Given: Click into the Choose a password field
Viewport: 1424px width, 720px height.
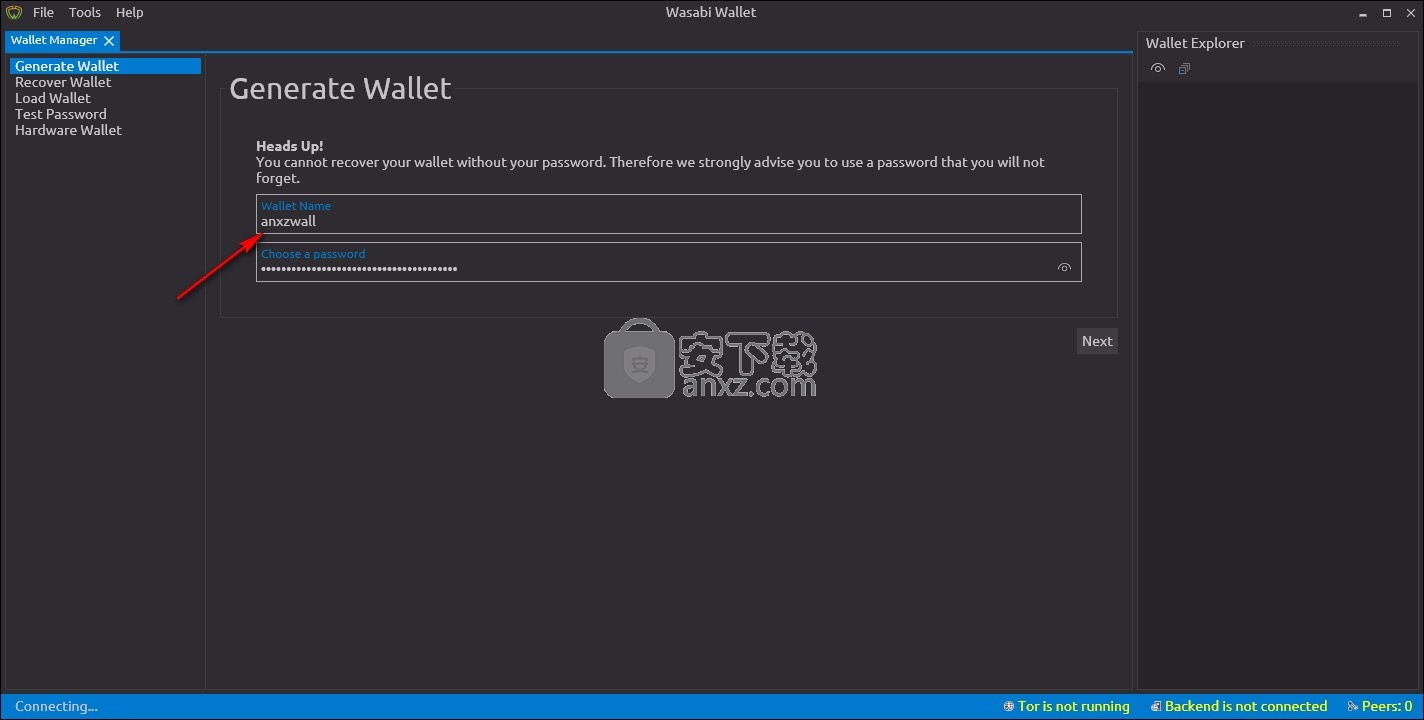Looking at the screenshot, I should point(668,262).
